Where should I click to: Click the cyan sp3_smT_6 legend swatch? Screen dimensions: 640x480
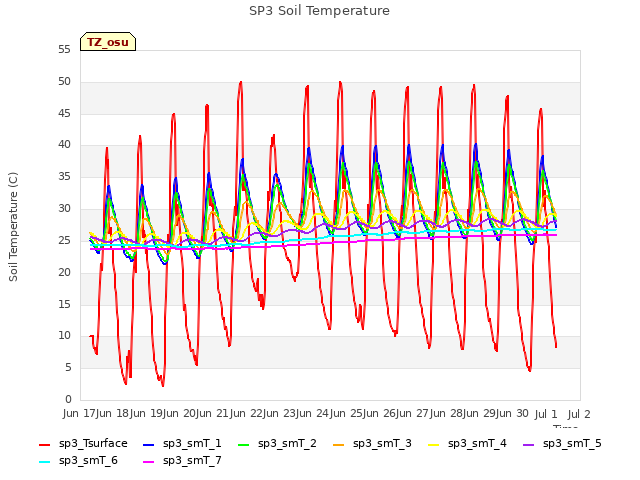tap(44, 462)
